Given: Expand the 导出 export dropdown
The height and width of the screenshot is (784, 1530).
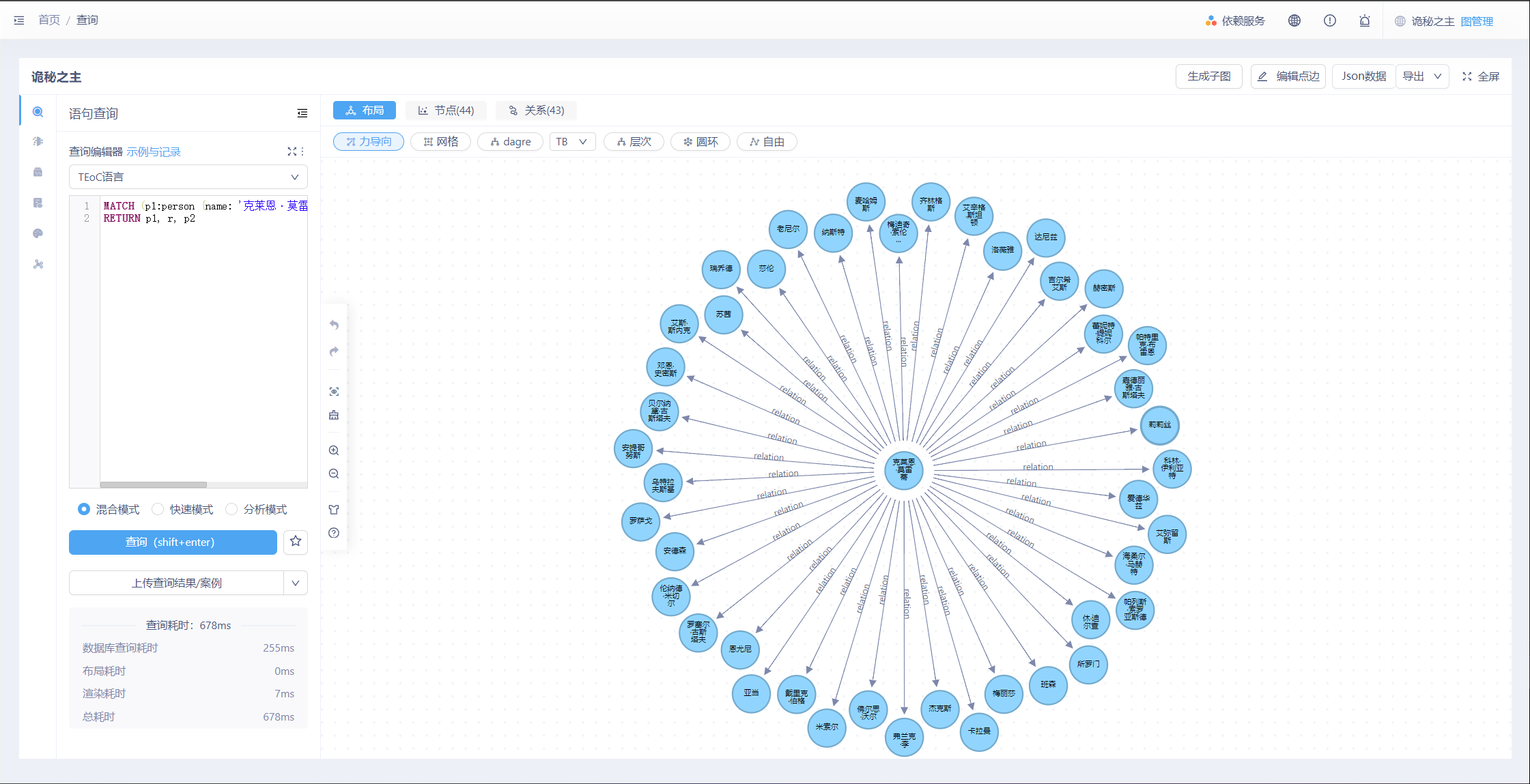Looking at the screenshot, I should click(1422, 76).
